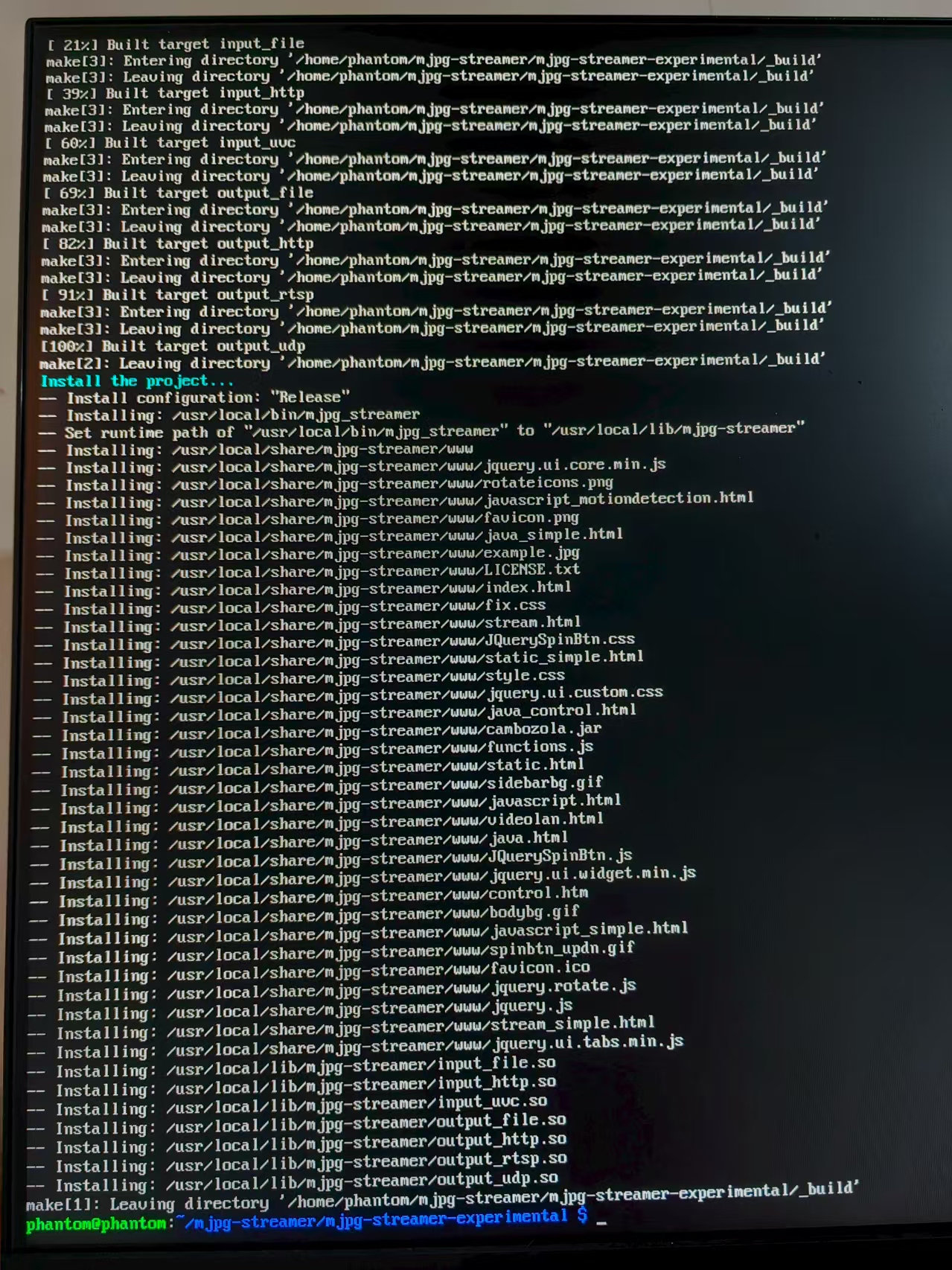This screenshot has width=952, height=1270.
Task: Click the input_uvc.so install line
Action: [x=287, y=1105]
